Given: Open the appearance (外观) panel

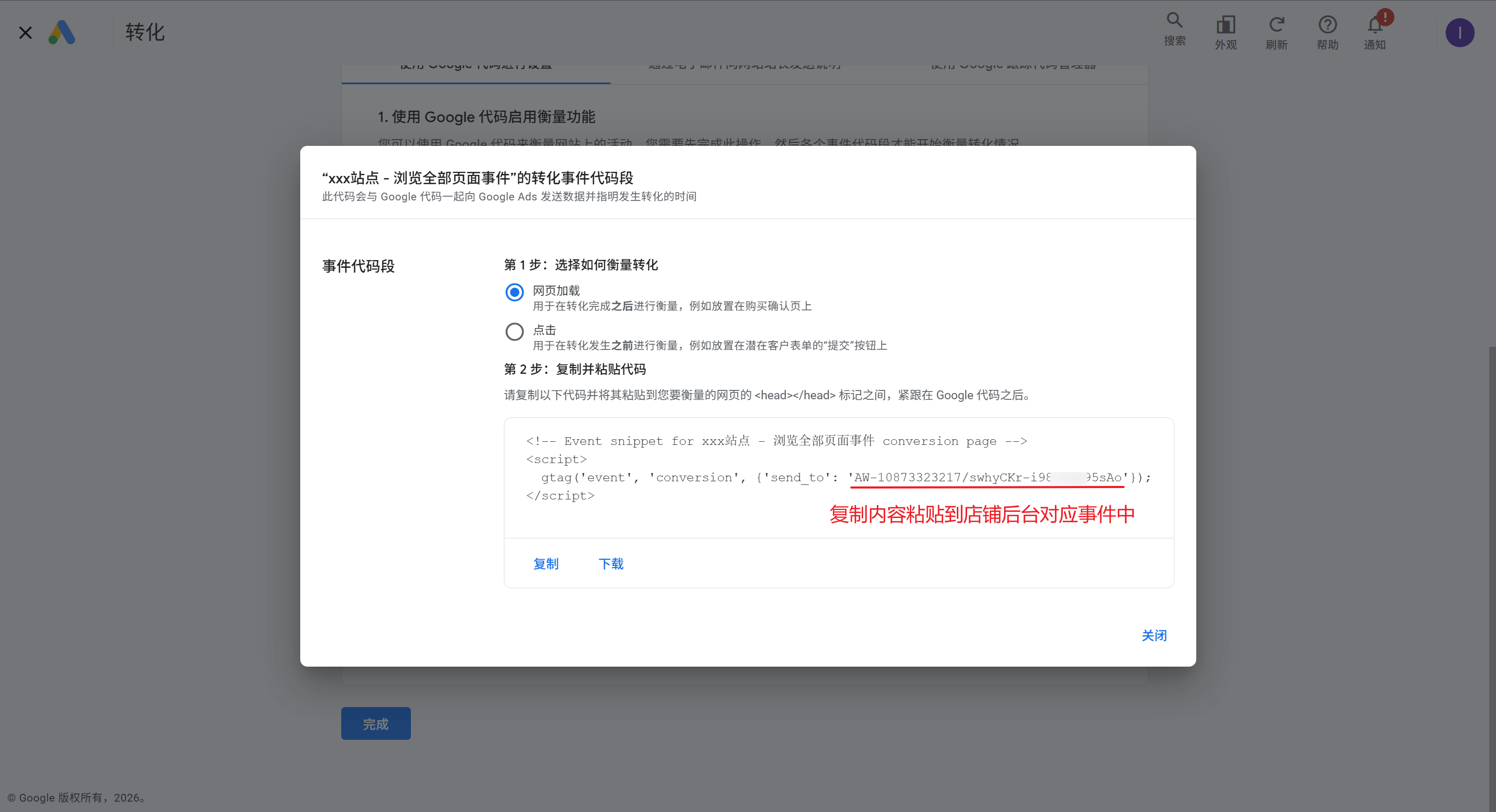Looking at the screenshot, I should [1225, 33].
